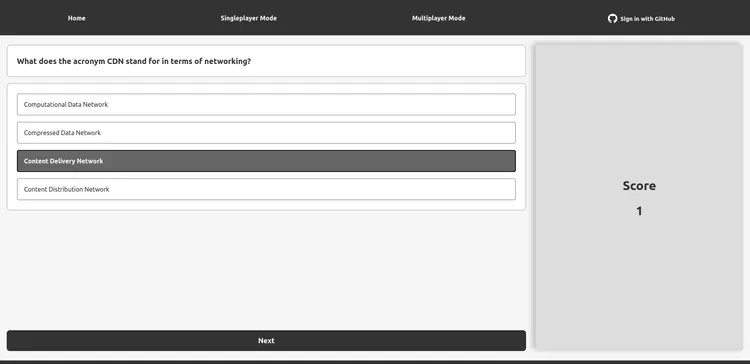Click Next to continue the quiz

(266, 341)
